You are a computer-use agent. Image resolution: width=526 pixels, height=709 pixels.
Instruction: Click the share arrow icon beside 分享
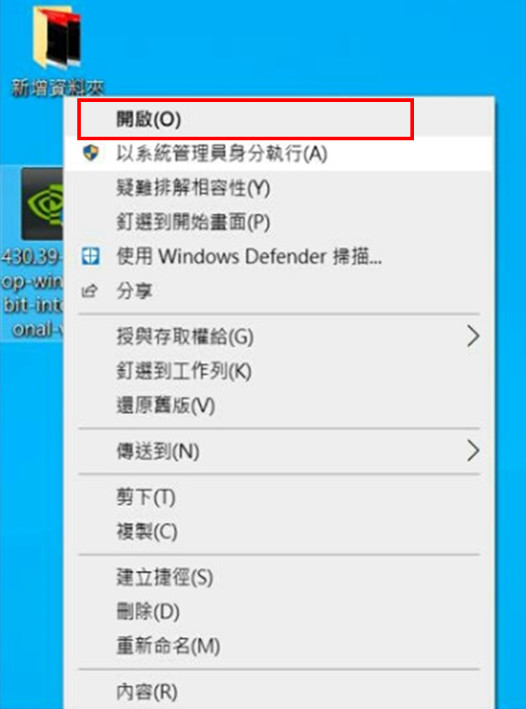[x=90, y=291]
